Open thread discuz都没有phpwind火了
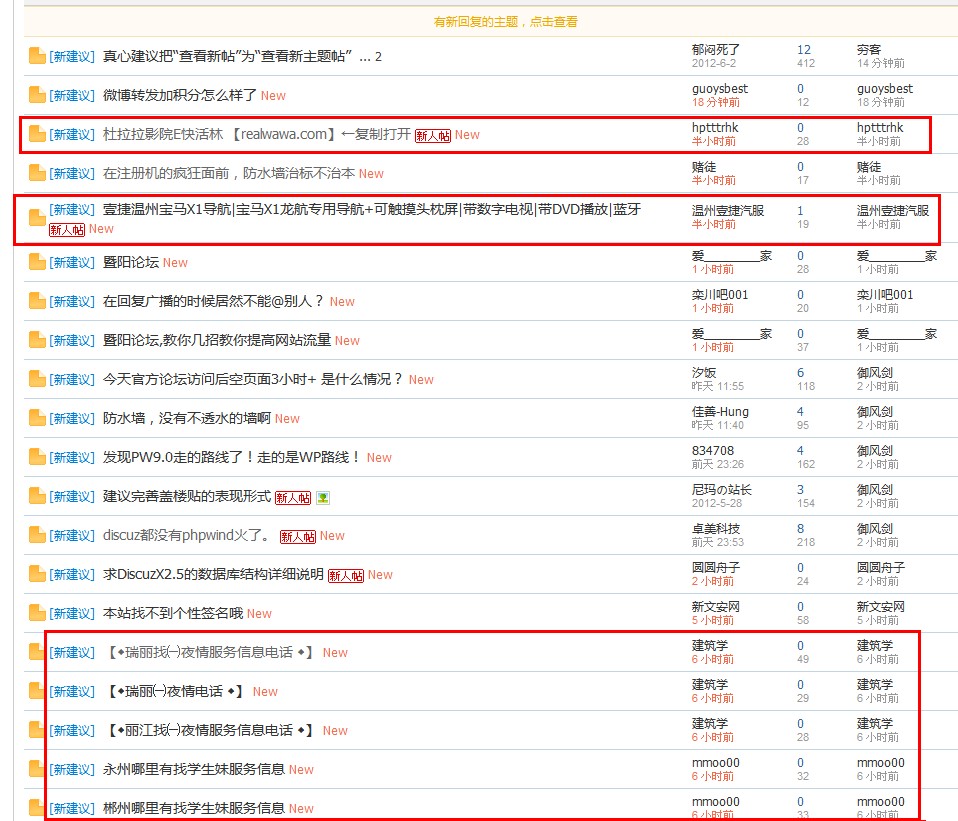 [186, 535]
